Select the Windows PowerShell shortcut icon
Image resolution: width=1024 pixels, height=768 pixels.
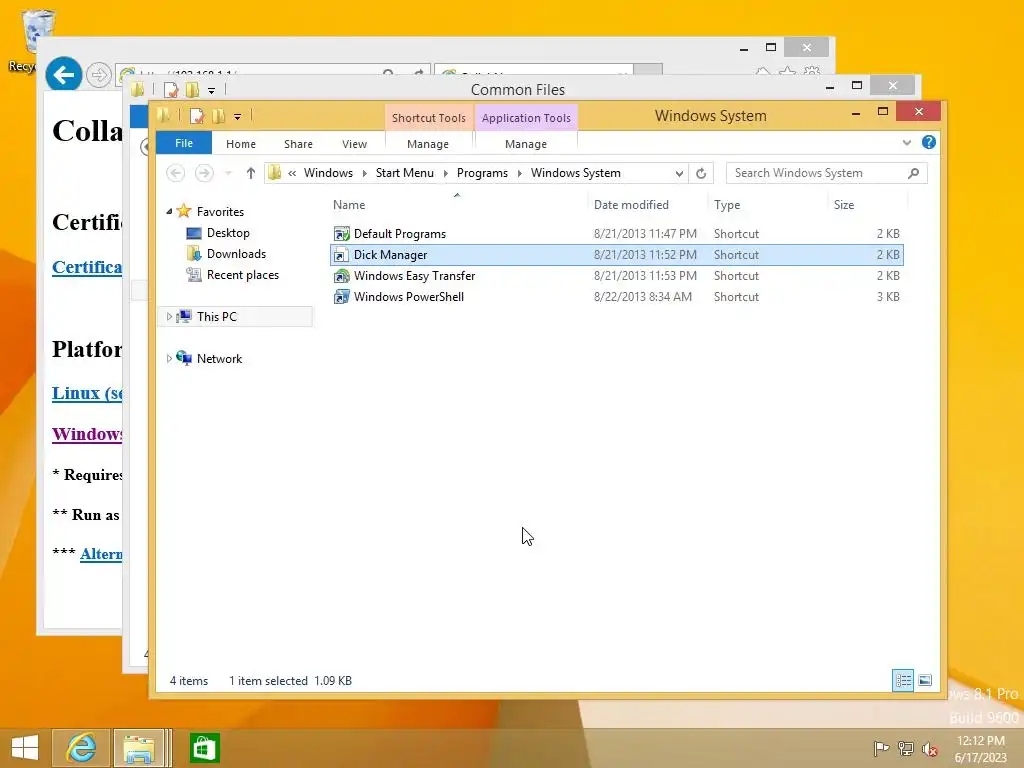pos(341,296)
